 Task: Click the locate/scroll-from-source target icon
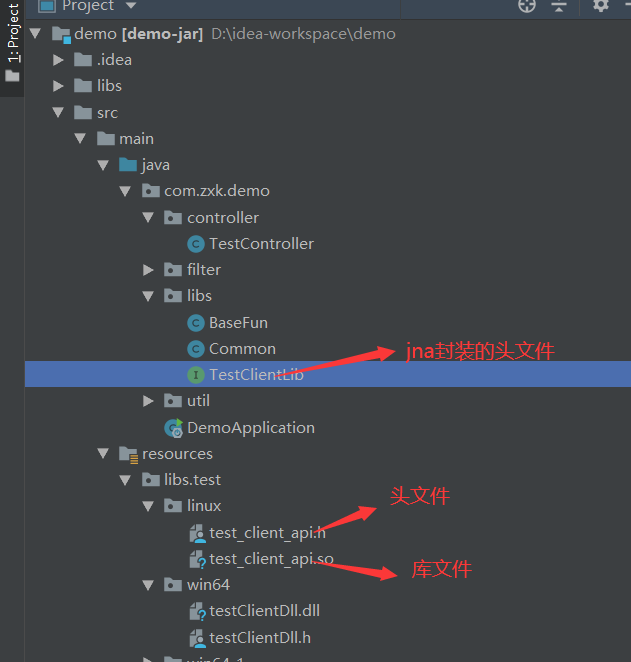[x=527, y=5]
